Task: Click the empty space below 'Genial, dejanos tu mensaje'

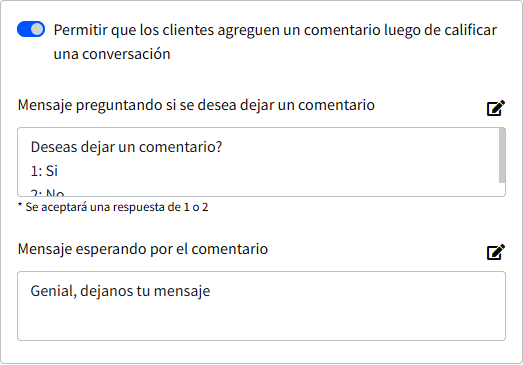Action: tap(262, 320)
